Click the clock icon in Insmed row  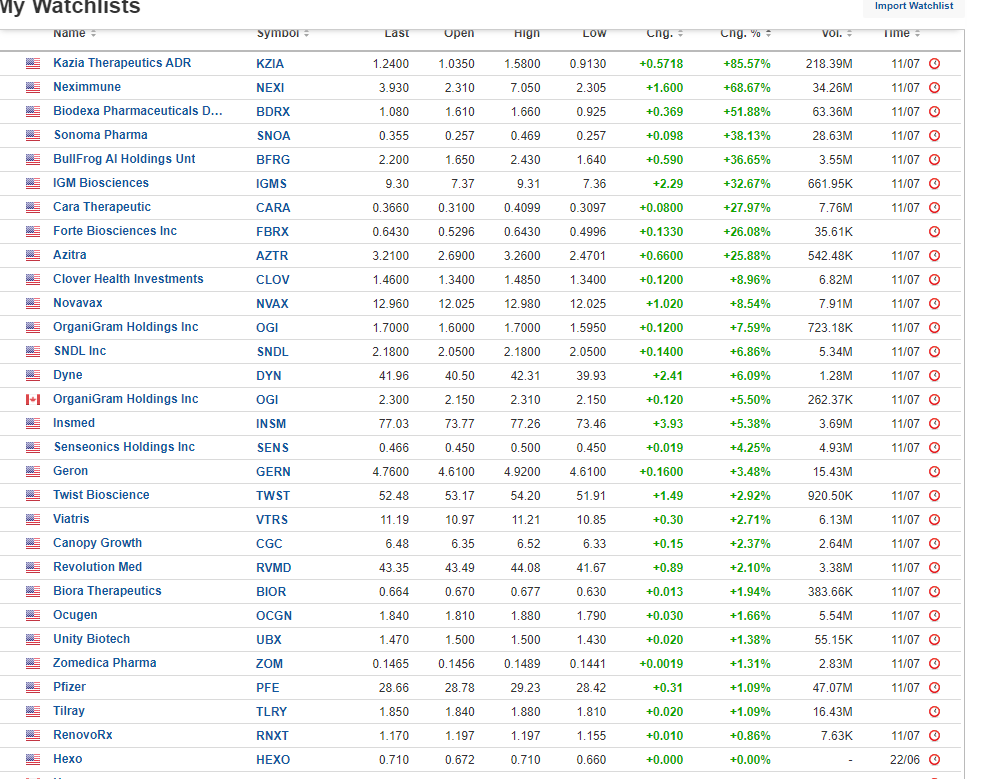[x=934, y=423]
